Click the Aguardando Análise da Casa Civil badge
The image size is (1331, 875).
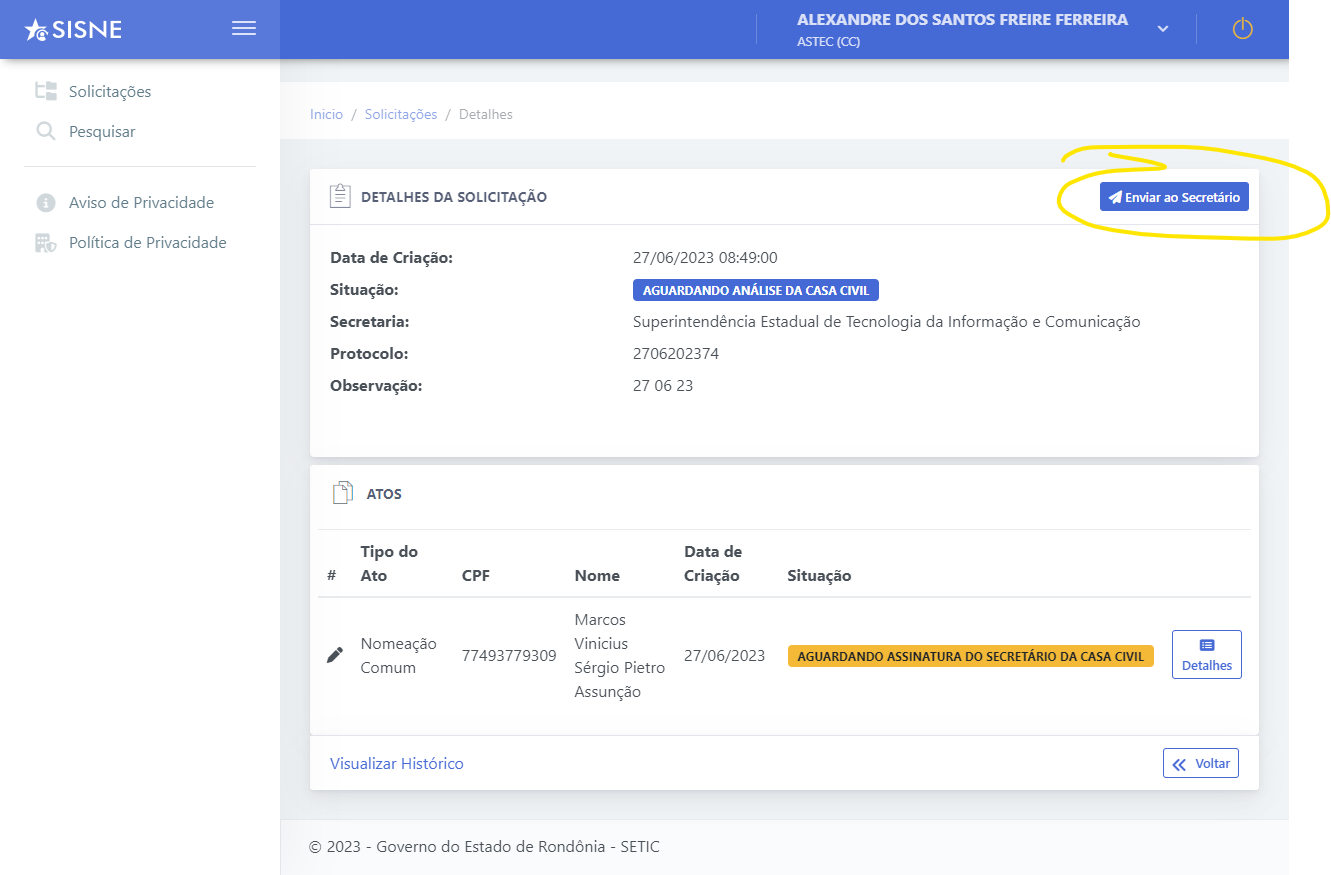tap(756, 290)
